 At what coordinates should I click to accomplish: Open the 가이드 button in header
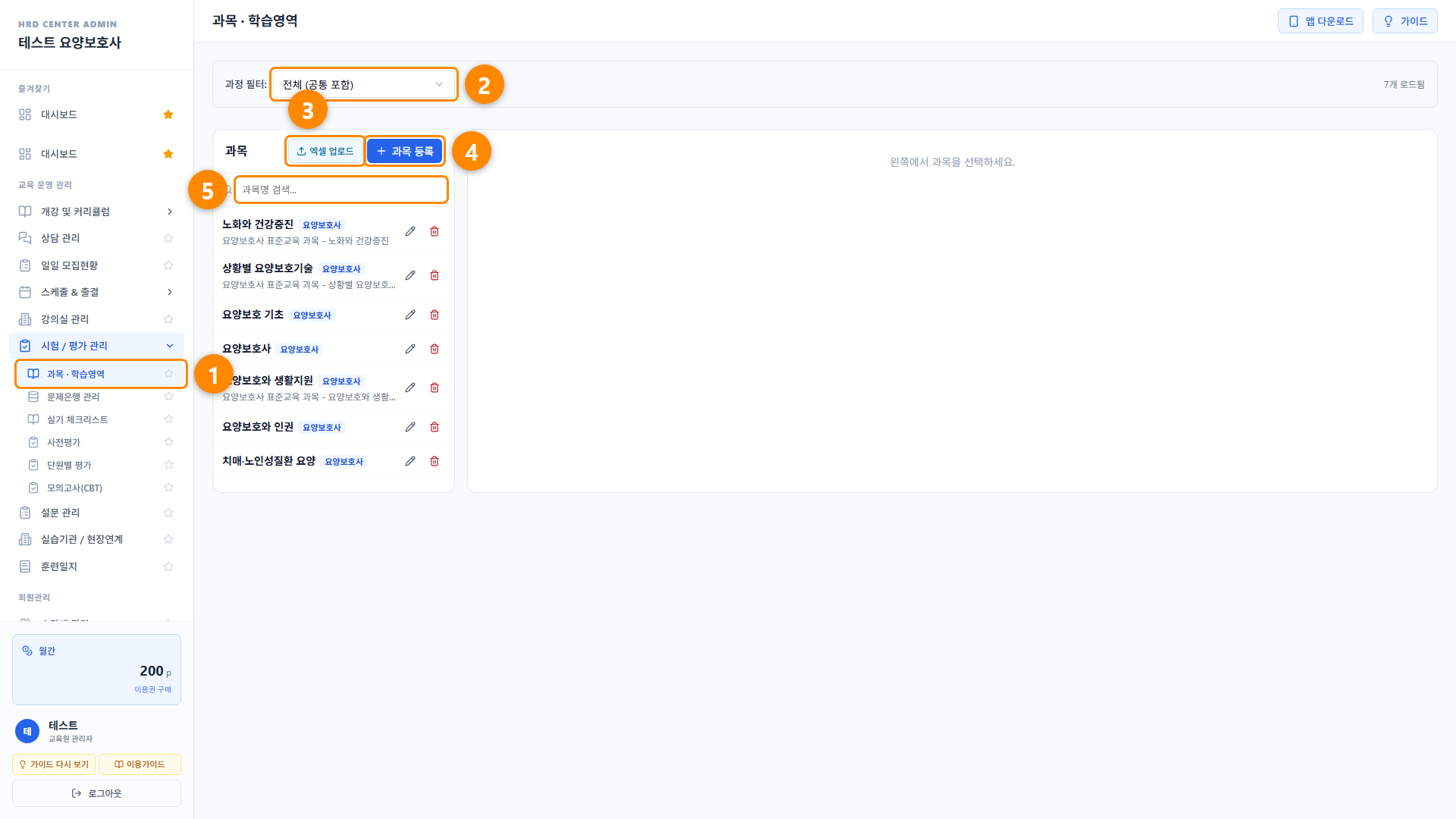point(1404,21)
